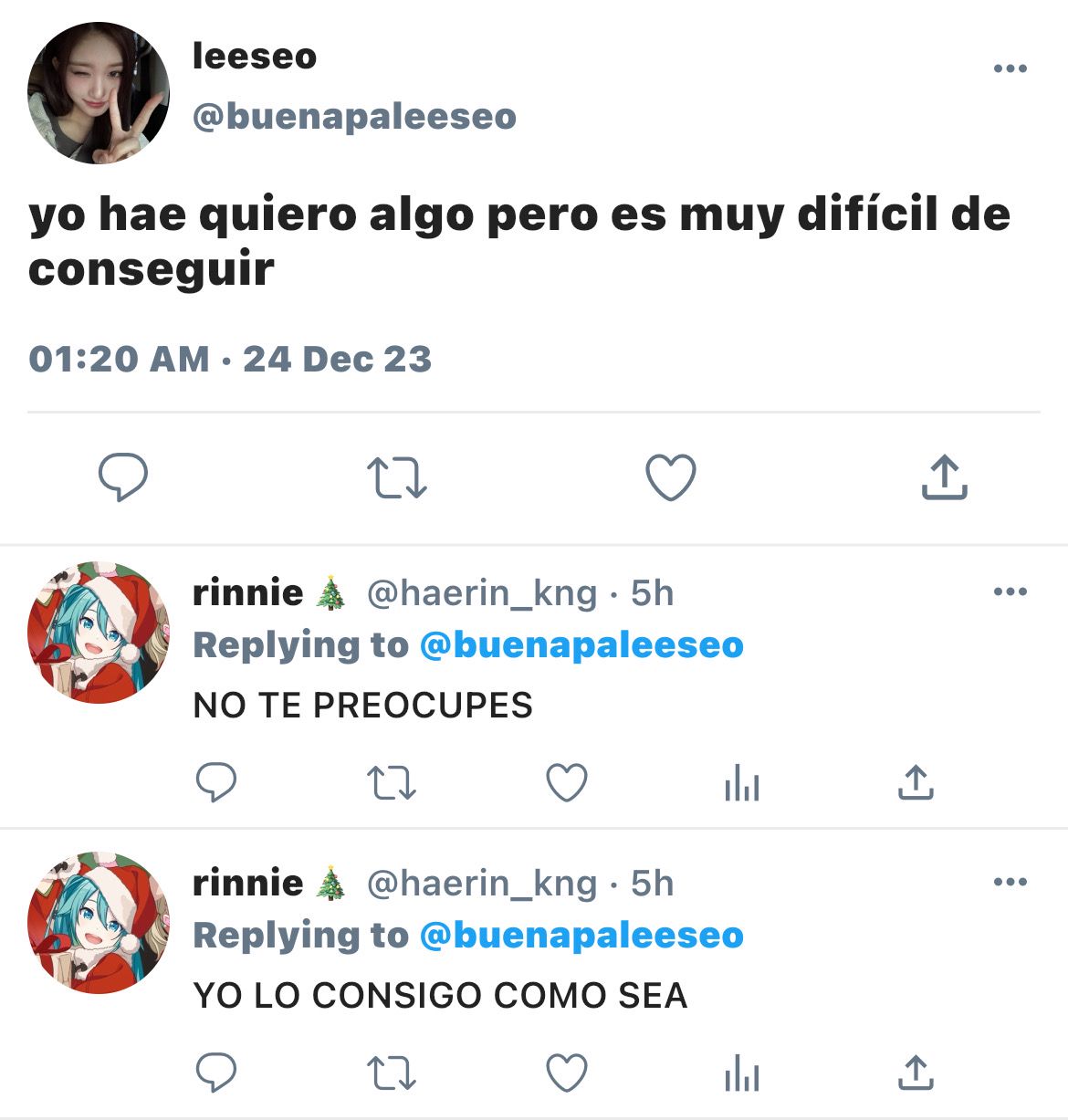Open @haerin_kng handle in second reply
This screenshot has height=1120, width=1068.
pyautogui.click(x=482, y=884)
